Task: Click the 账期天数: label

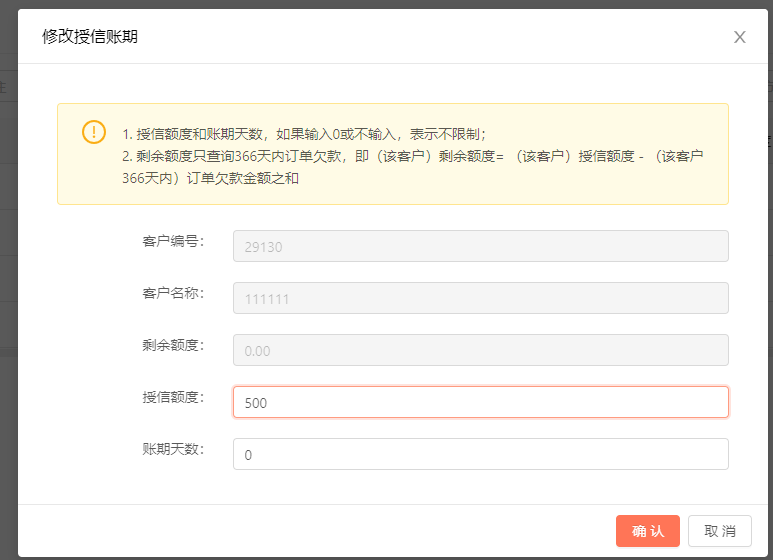Action: point(173,449)
